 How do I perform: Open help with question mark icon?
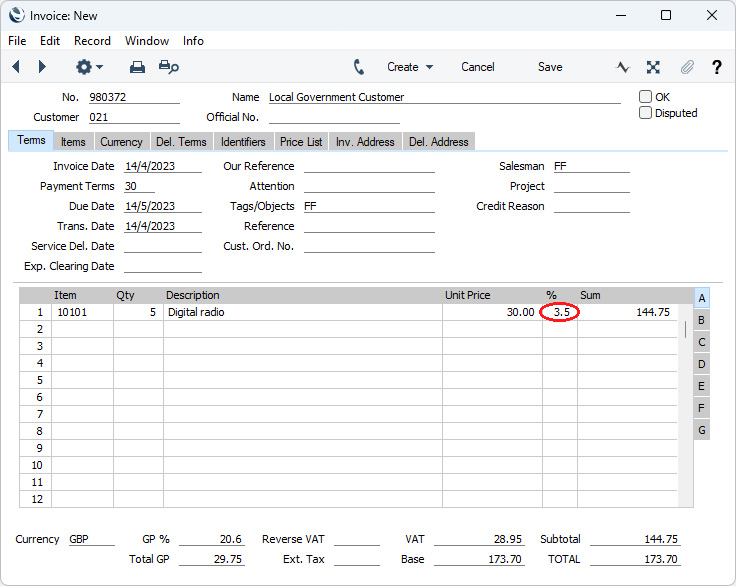[x=716, y=67]
